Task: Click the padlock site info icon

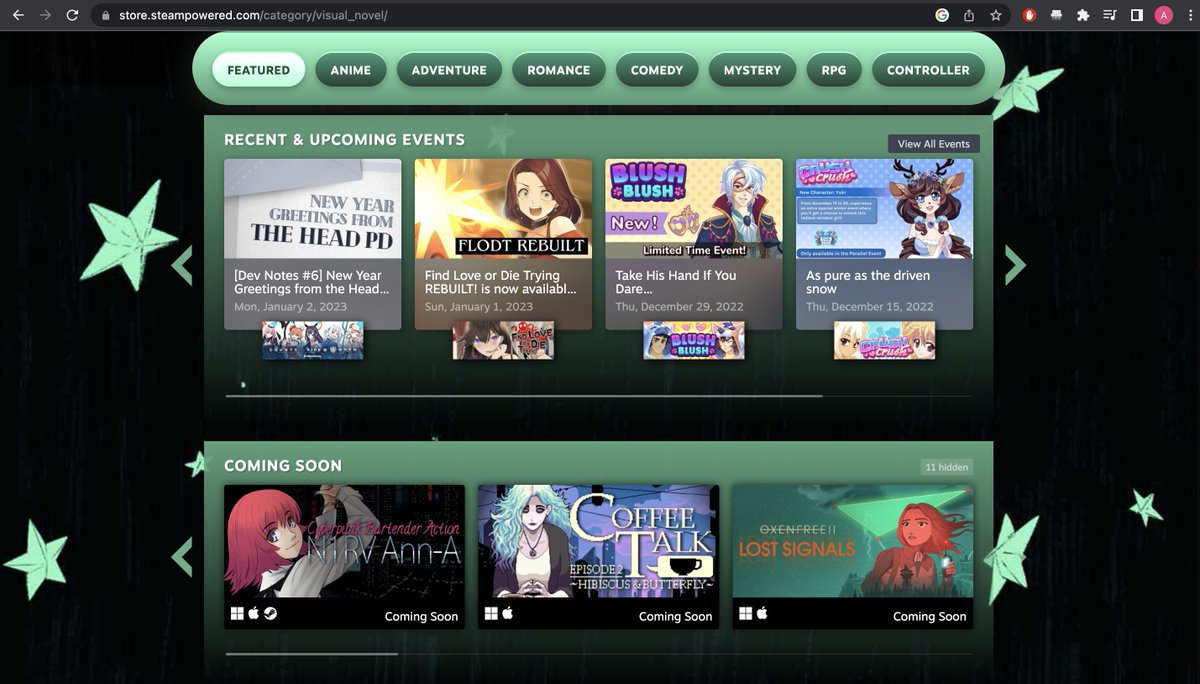Action: coord(107,16)
